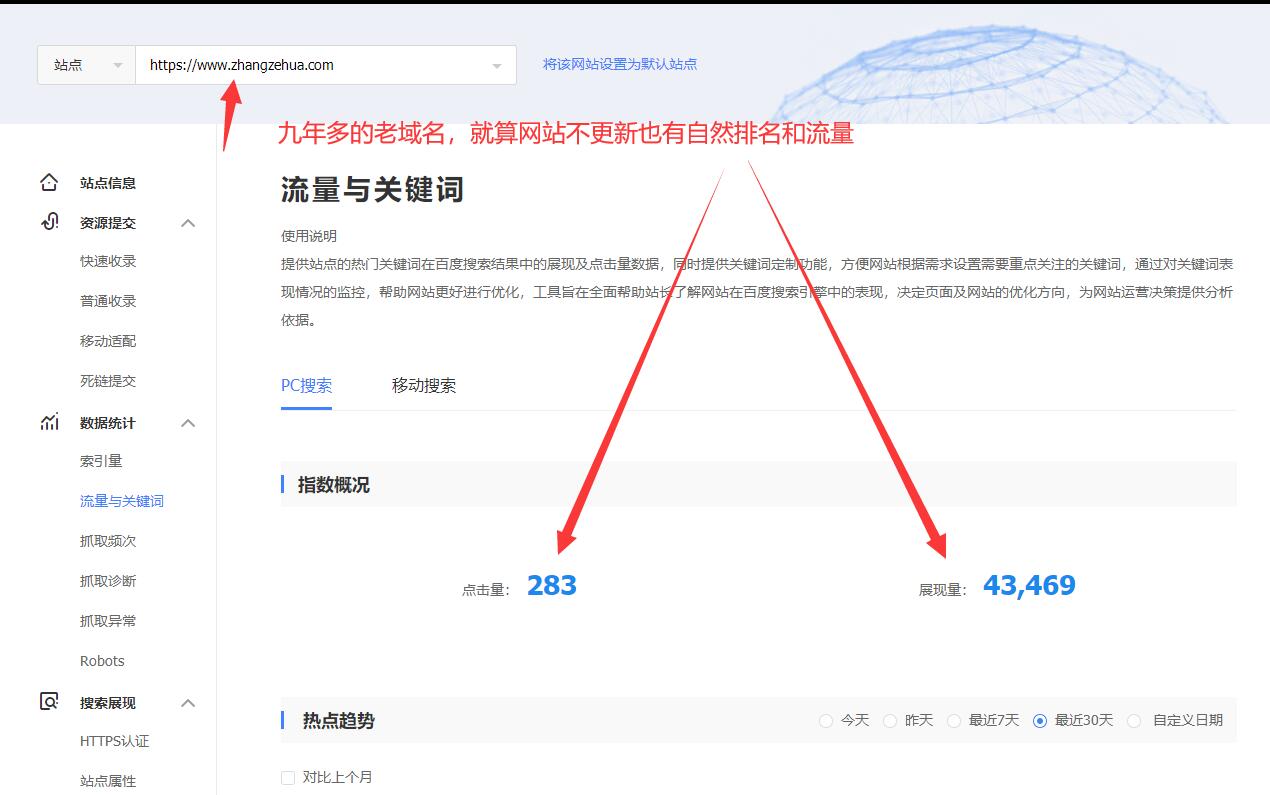The image size is (1270, 795).
Task: Choose the 自定义日期 option
Action: (x=1135, y=720)
